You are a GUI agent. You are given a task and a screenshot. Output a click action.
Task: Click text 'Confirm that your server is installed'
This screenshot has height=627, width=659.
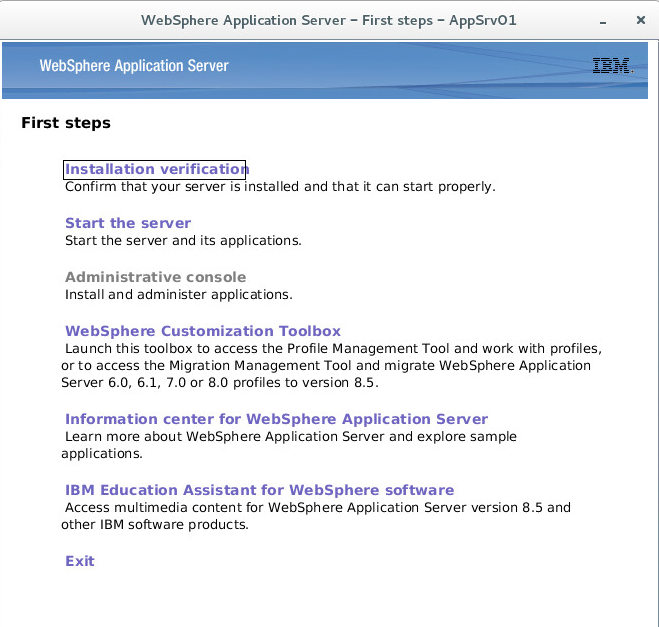(x=184, y=187)
